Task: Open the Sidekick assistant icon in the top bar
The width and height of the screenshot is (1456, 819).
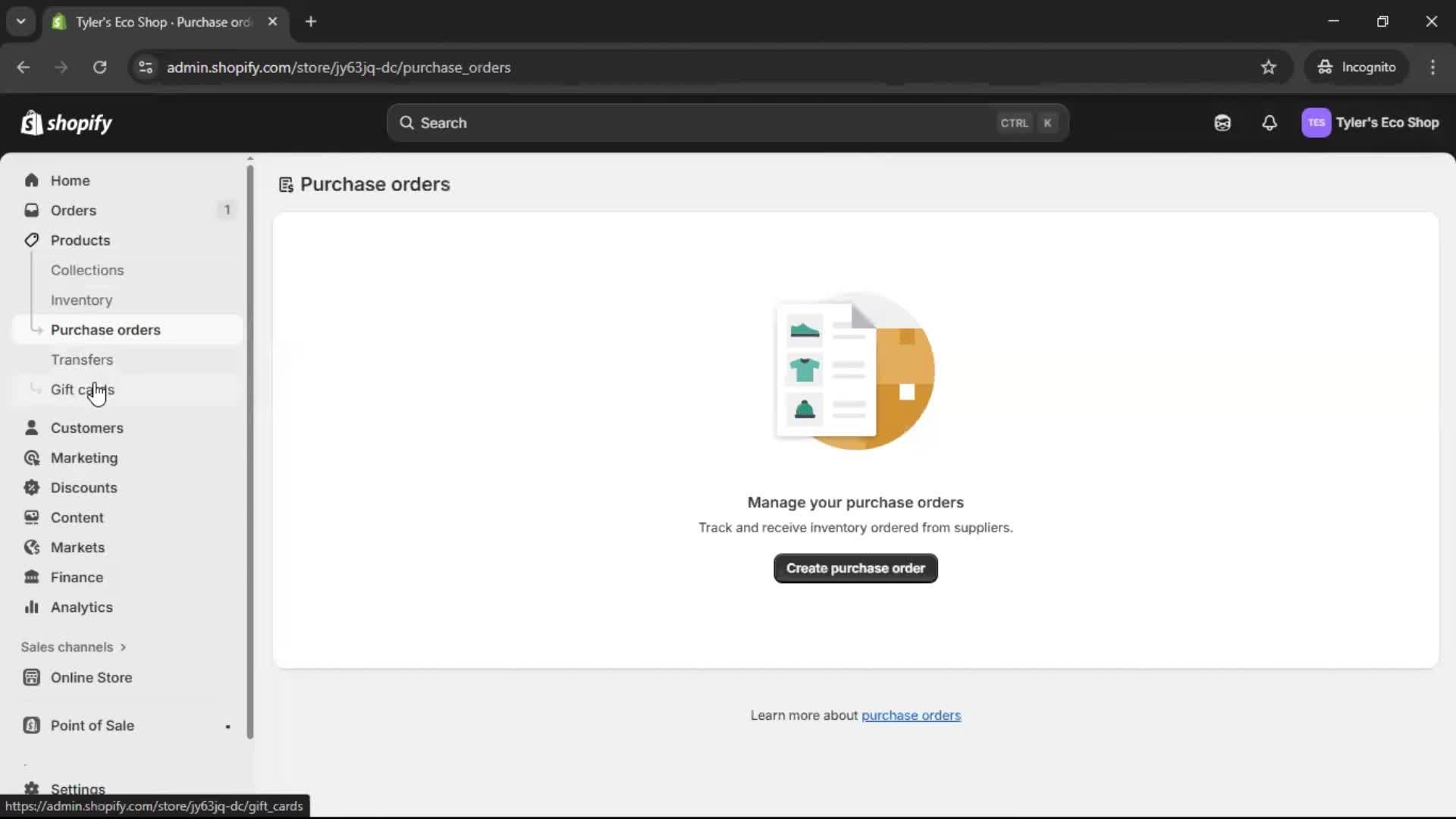Action: [1222, 123]
